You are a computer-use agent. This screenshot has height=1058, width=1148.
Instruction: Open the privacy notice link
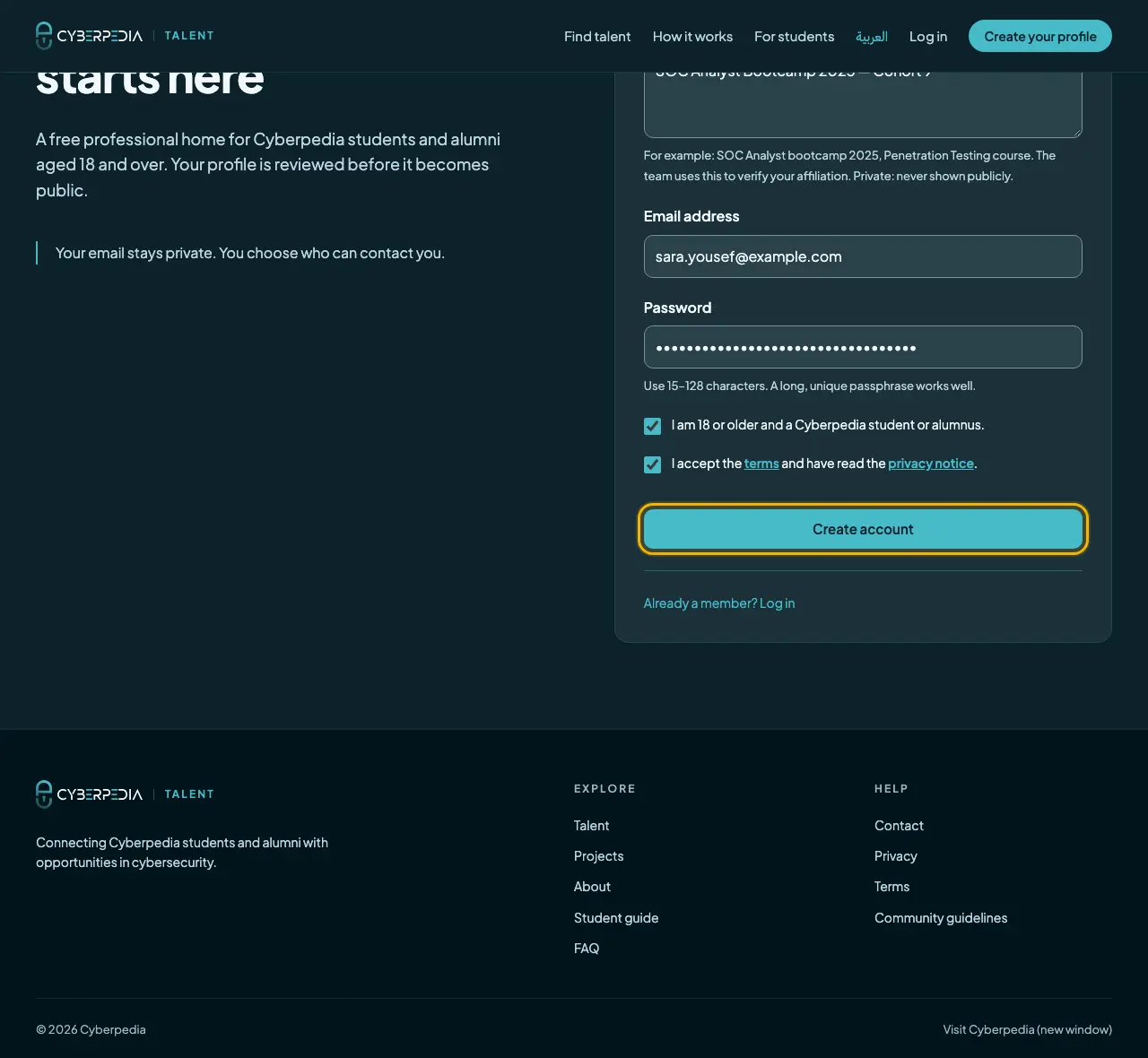(x=931, y=464)
